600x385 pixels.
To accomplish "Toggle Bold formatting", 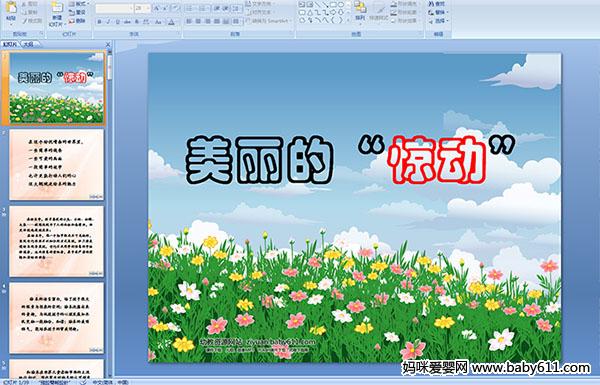I will click(x=99, y=22).
